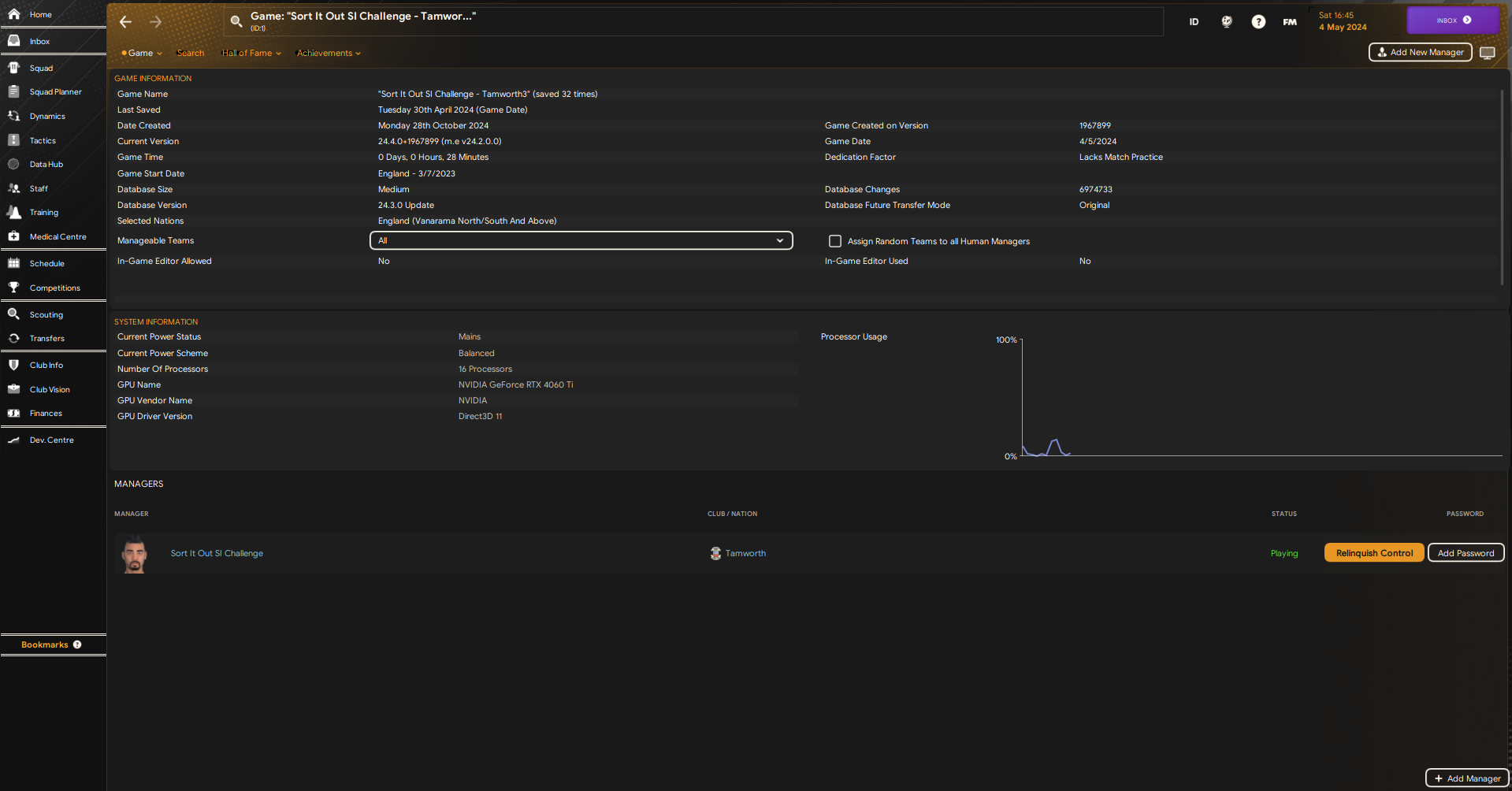Click the date Sat 16:45 4 May 2024
The height and width of the screenshot is (791, 1512).
pyautogui.click(x=1343, y=21)
